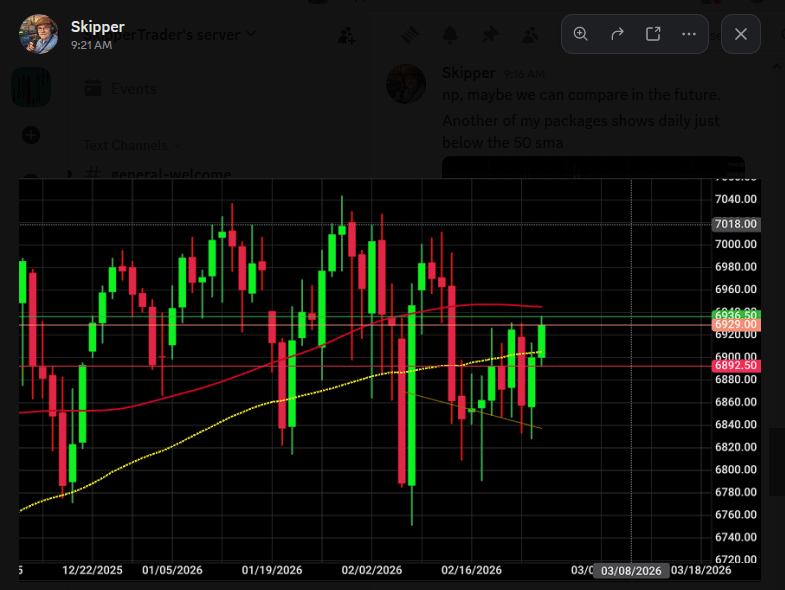The image size is (785, 590).
Task: Click the 7018.00 price label
Action: point(736,224)
